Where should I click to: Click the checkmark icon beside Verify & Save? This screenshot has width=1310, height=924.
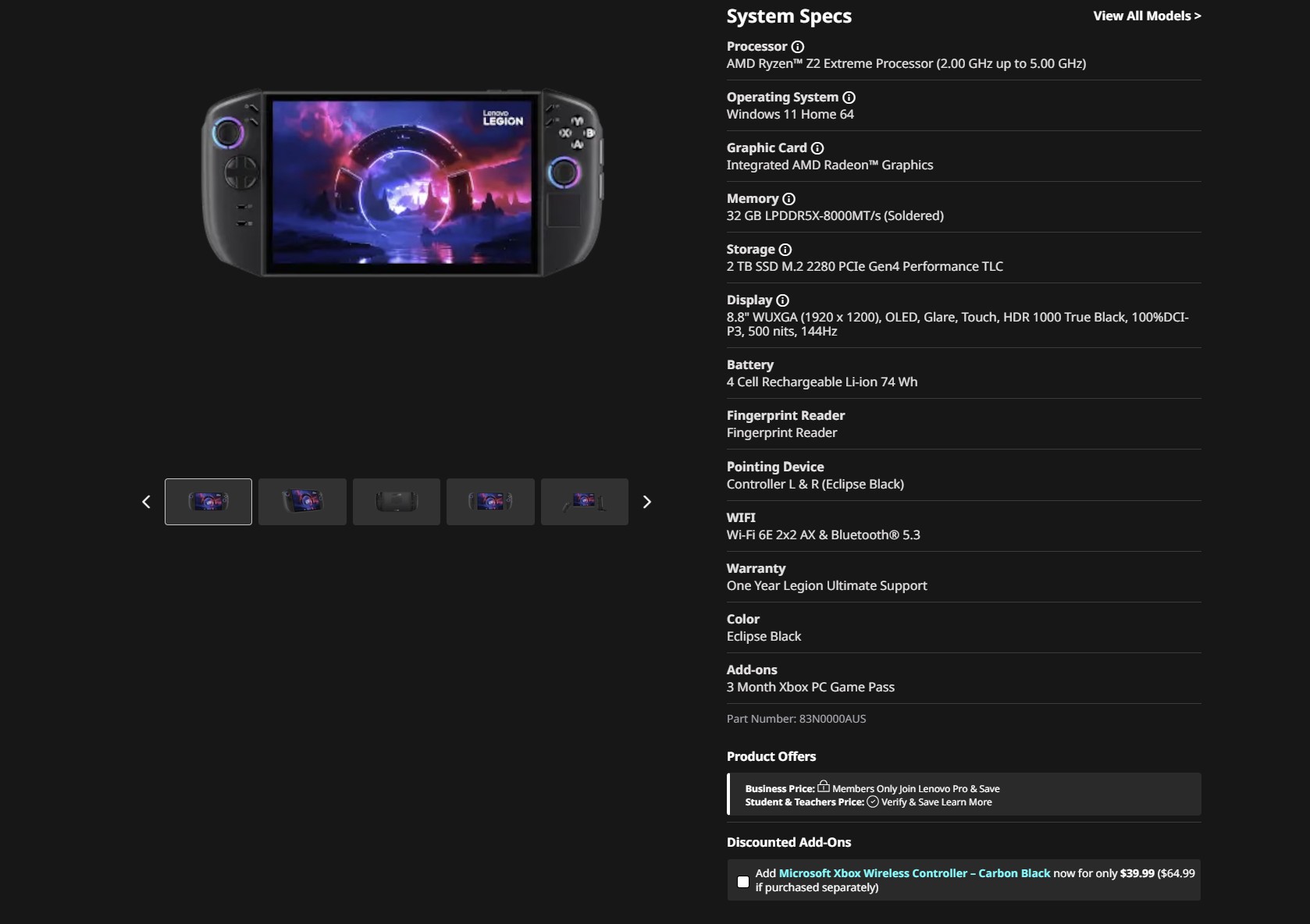pos(873,801)
